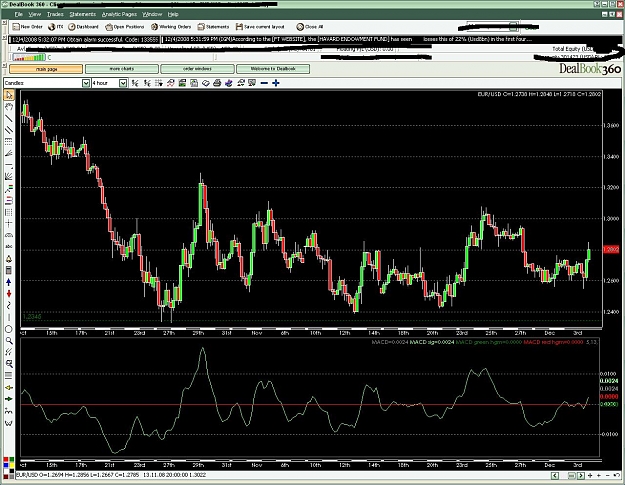Select the parallel channel lines tool
Viewport: 625px width, 485px height.
coord(8,130)
